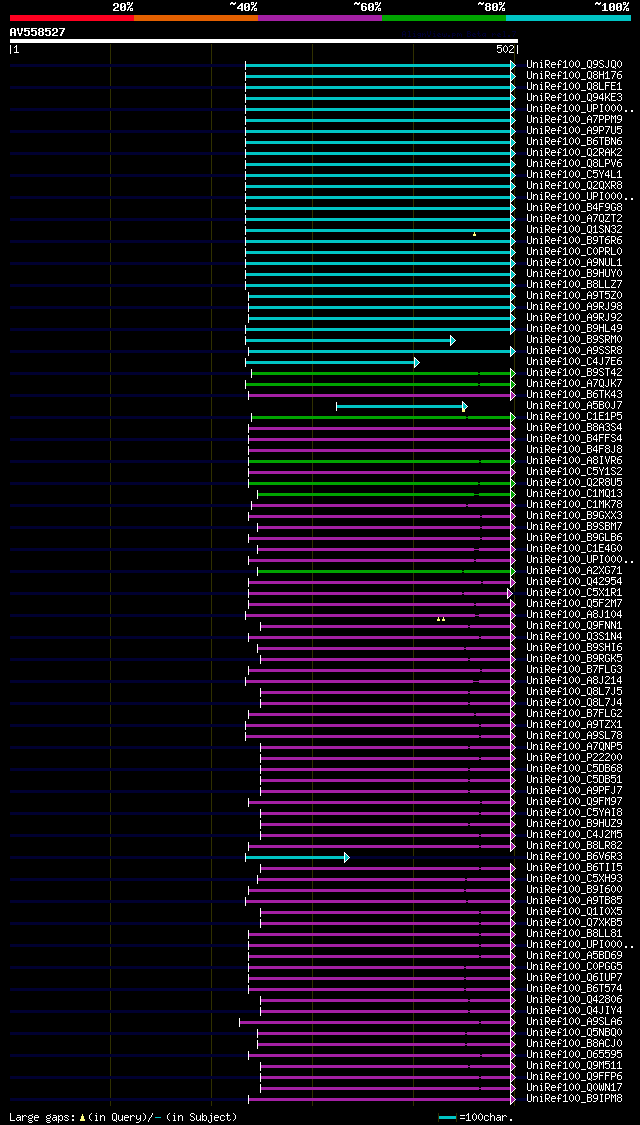Viewport: 640px width, 1125px height.
Task: Select the UniRef100_Q42954 label
Action: pyautogui.click(x=574, y=582)
